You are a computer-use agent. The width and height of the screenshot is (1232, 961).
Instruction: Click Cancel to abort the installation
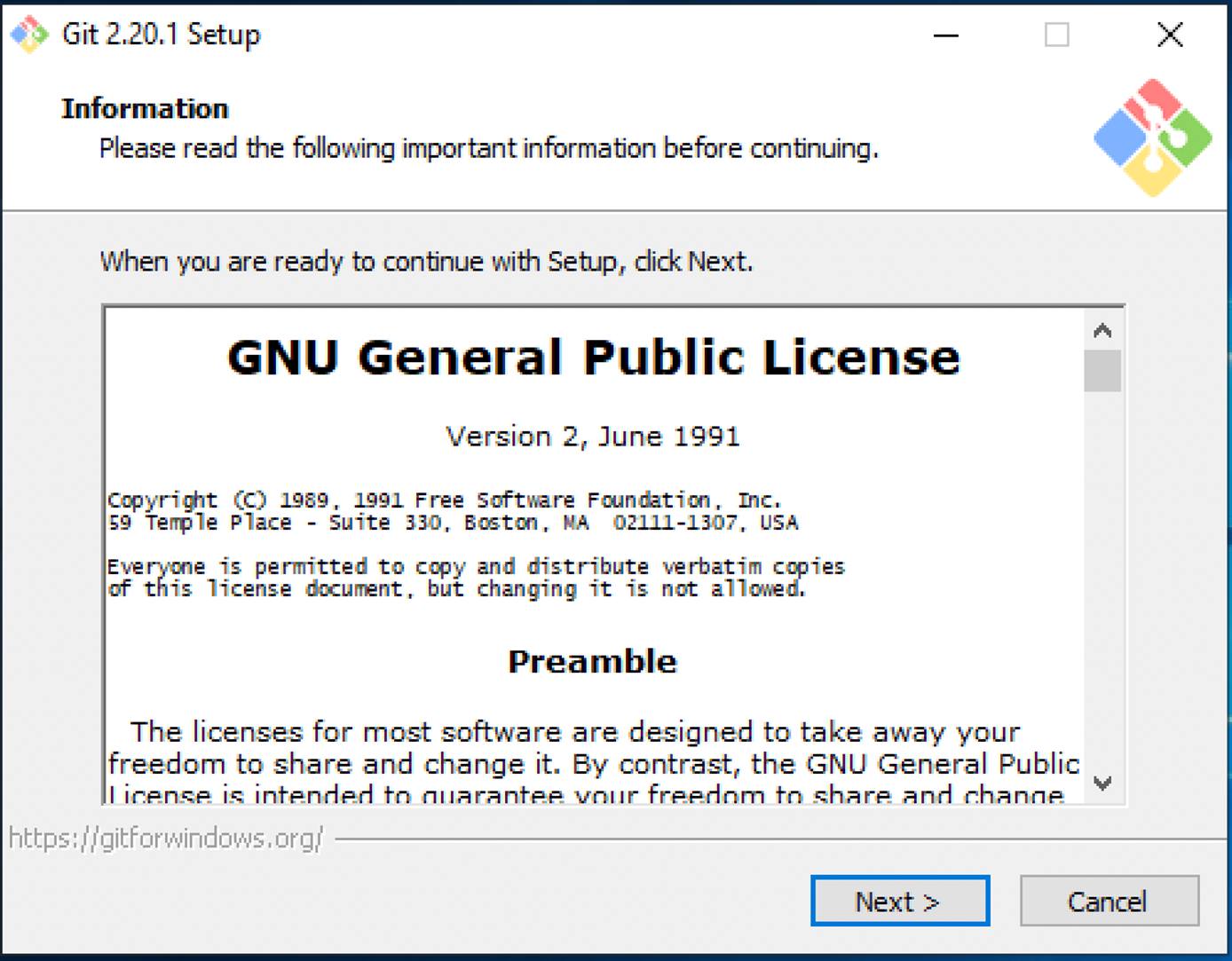(x=1109, y=901)
